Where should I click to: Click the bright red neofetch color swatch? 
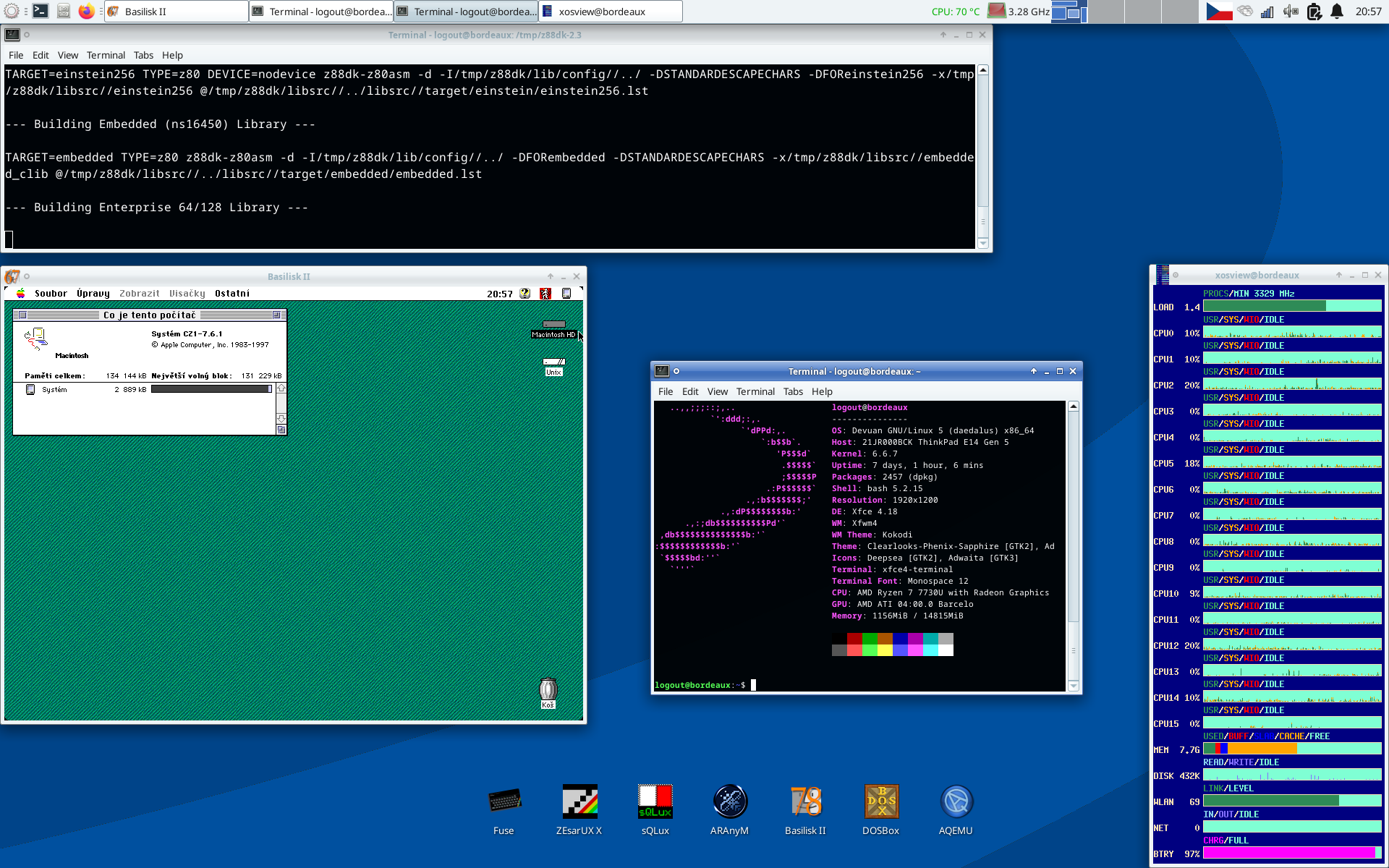coord(854,650)
